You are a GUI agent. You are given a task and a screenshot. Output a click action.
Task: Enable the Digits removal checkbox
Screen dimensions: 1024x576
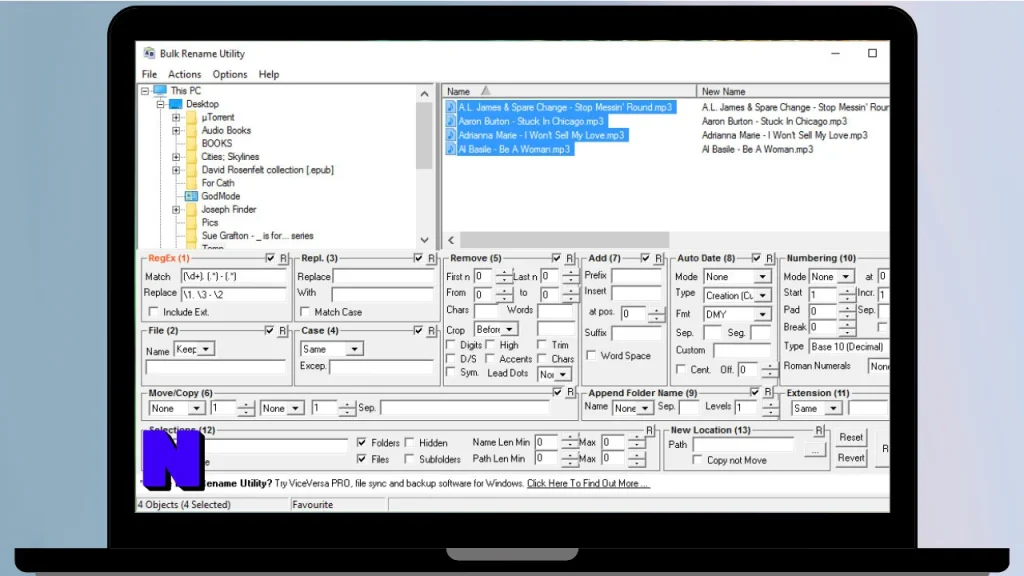tap(451, 345)
